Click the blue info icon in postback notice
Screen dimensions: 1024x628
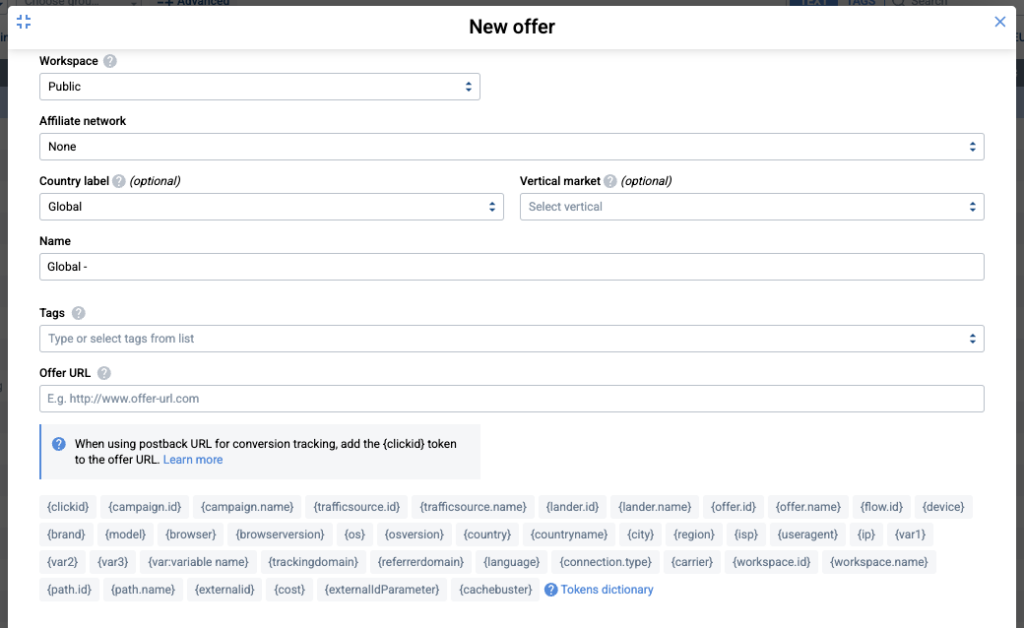[x=59, y=443]
